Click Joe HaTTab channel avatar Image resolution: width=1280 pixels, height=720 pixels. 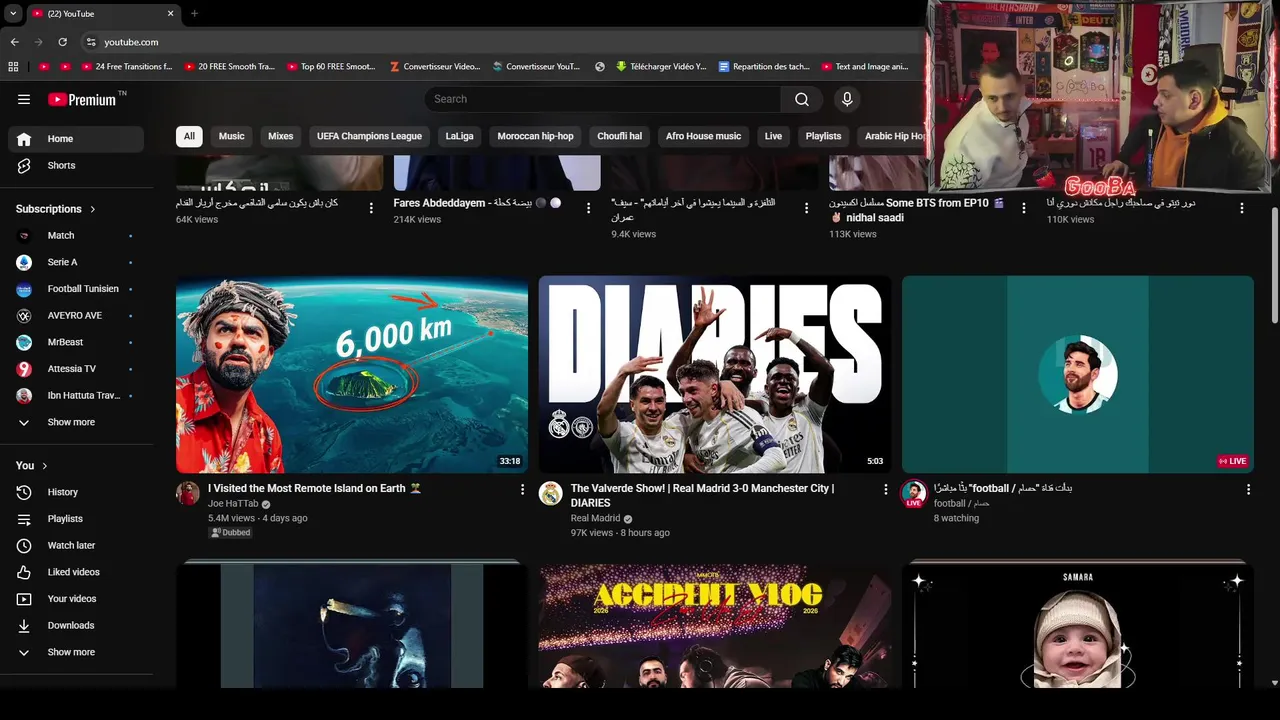tap(188, 493)
